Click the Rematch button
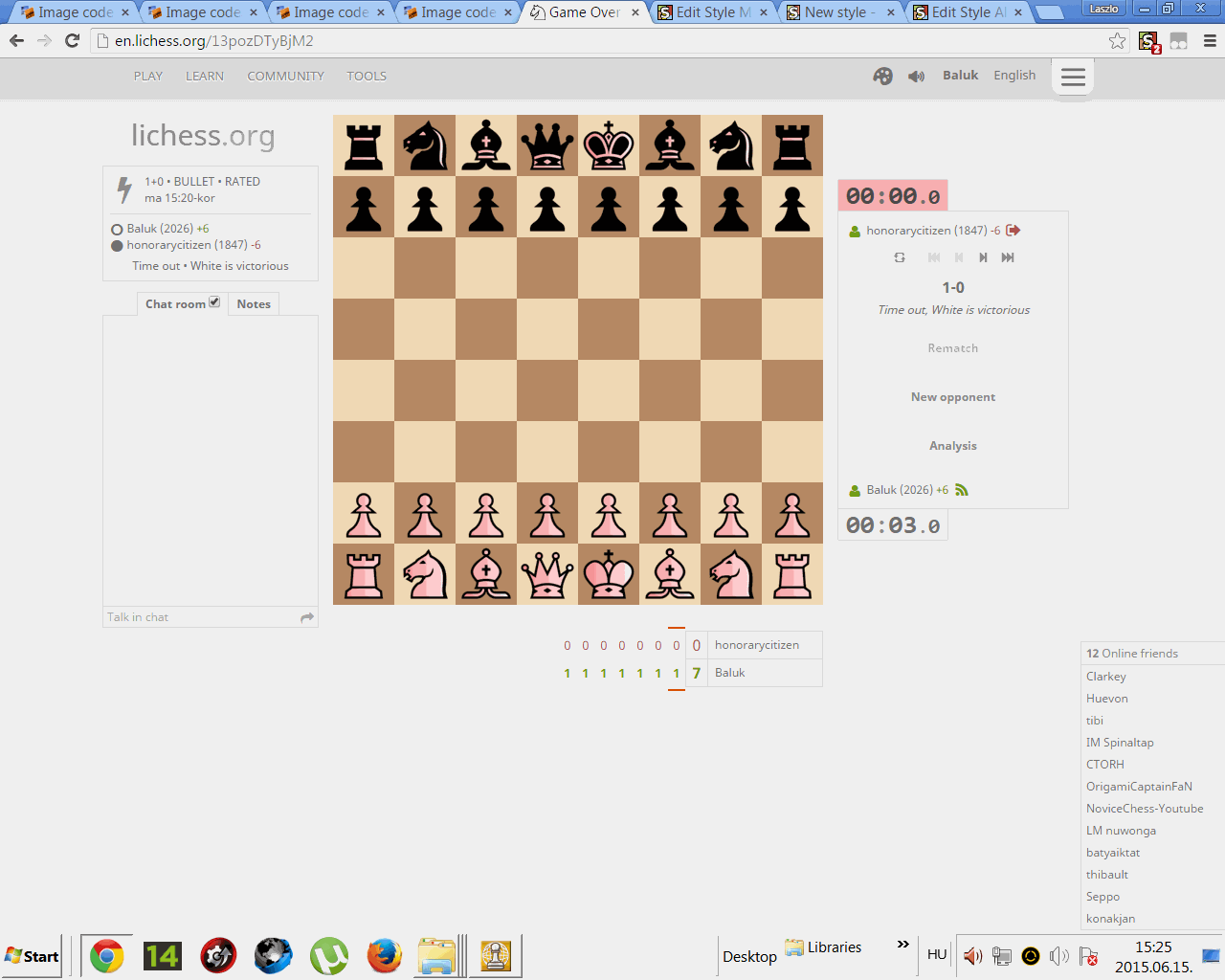 coord(953,348)
